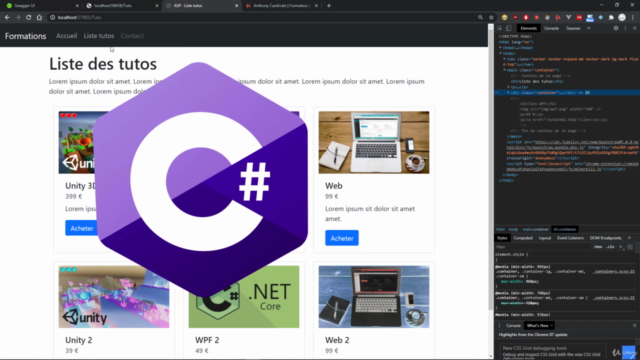The width and height of the screenshot is (640, 360).
Task: Select body in the DevTools breadcrumb
Action: click(513, 229)
